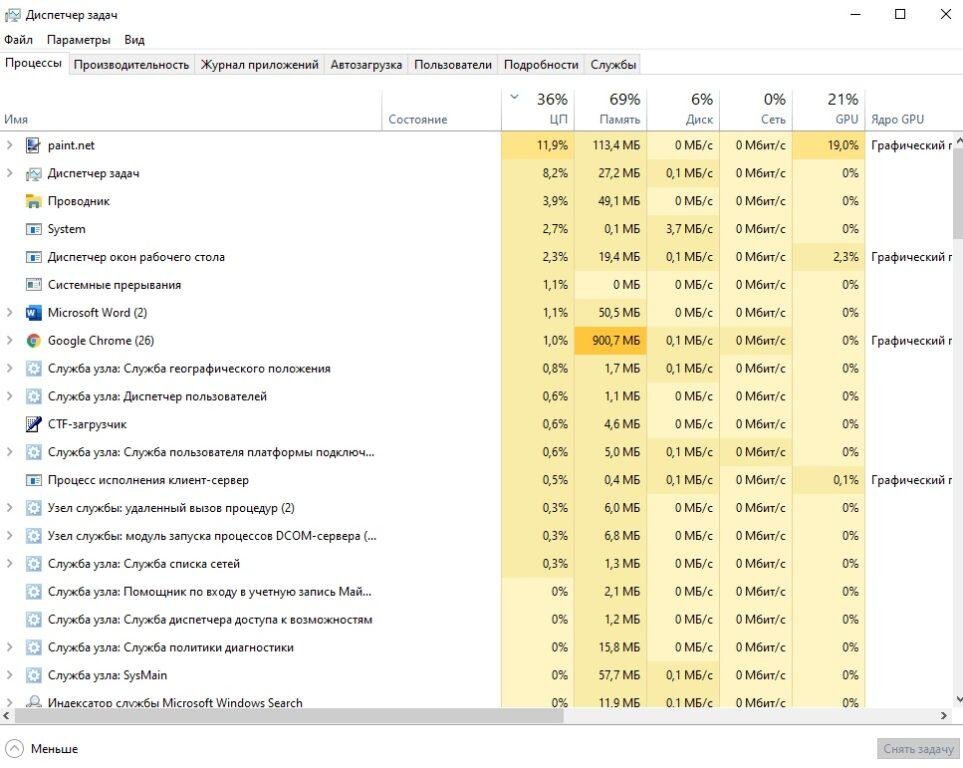Click the Диспетчер окон рабочего стола icon
The image size is (963, 768).
point(33,257)
